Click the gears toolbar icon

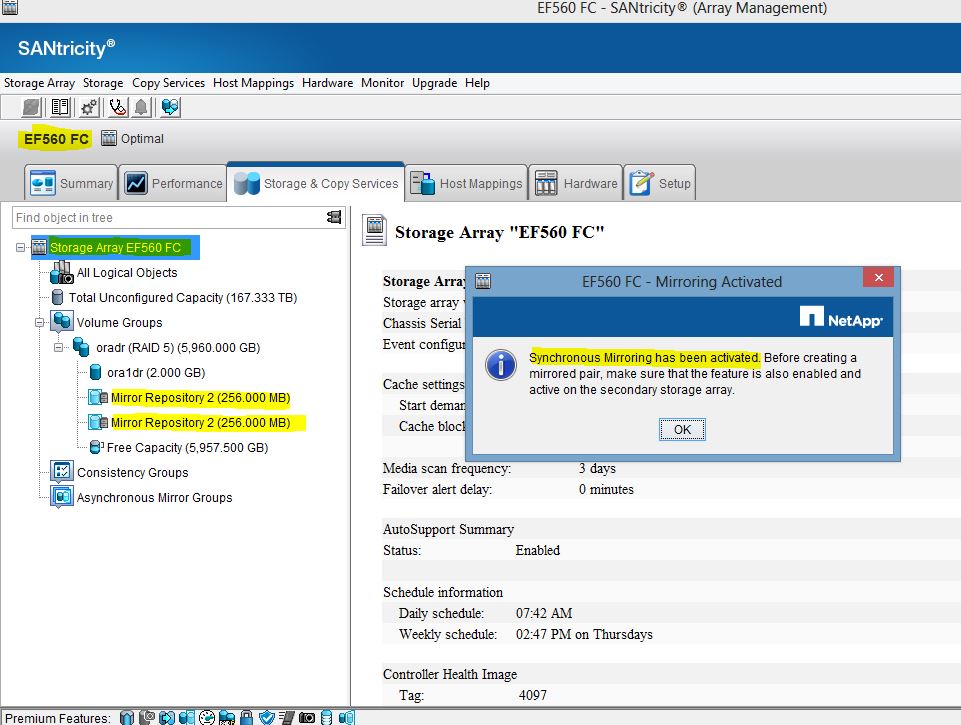pos(88,106)
